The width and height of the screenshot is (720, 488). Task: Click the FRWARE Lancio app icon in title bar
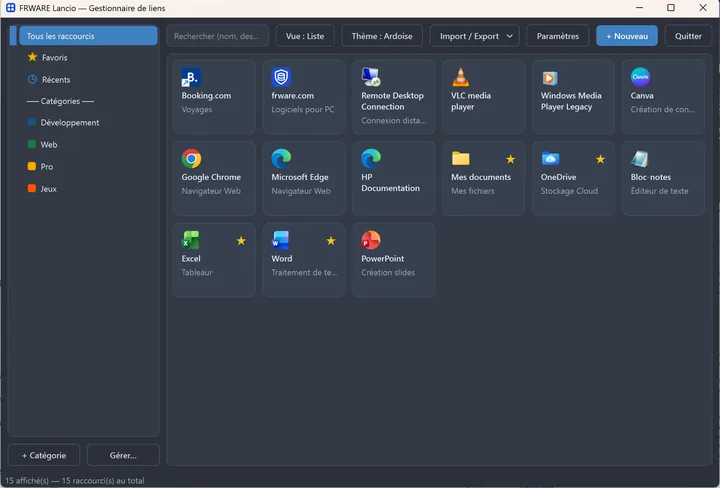point(11,8)
